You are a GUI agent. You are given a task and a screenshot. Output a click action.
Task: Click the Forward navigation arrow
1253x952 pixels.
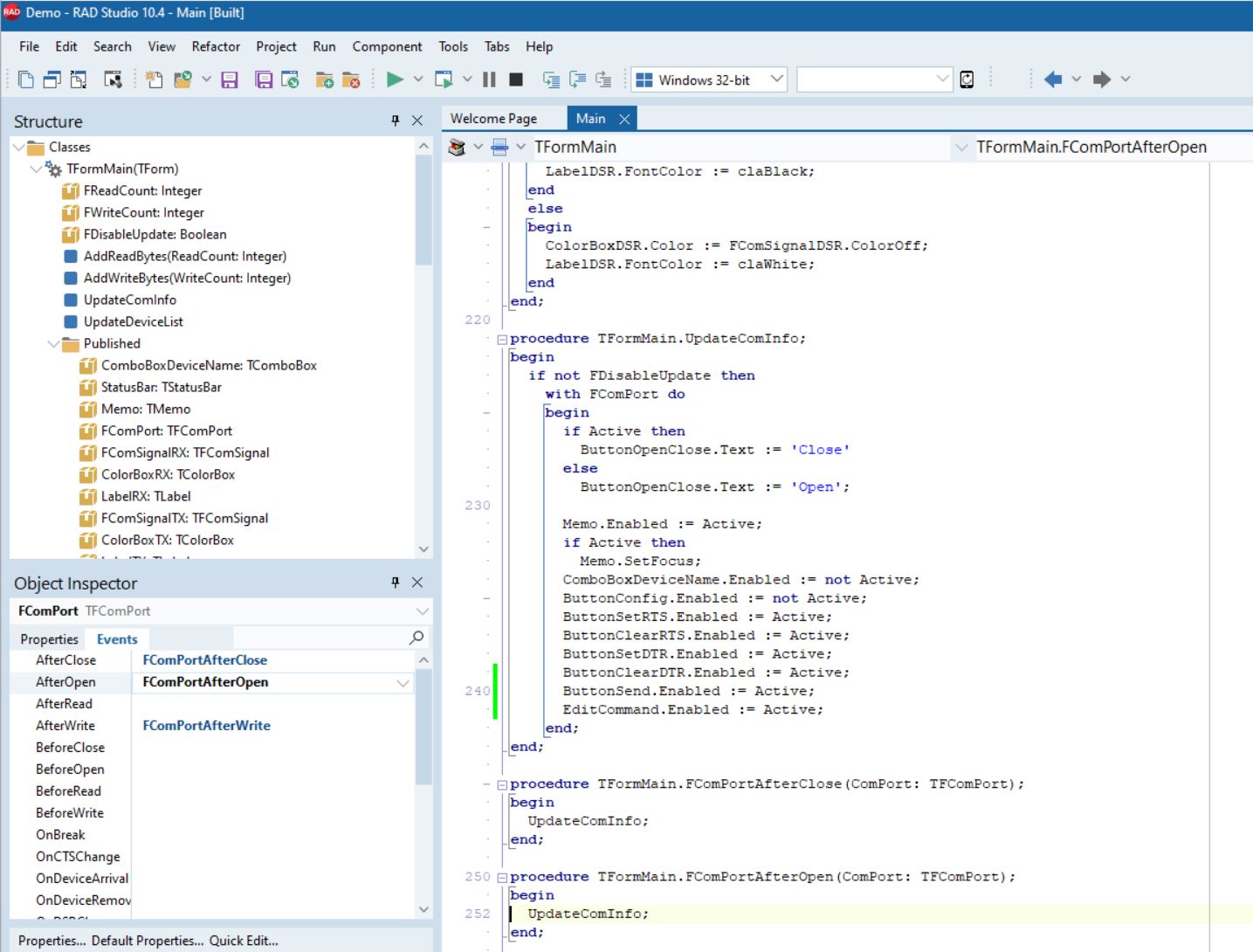coord(1102,79)
